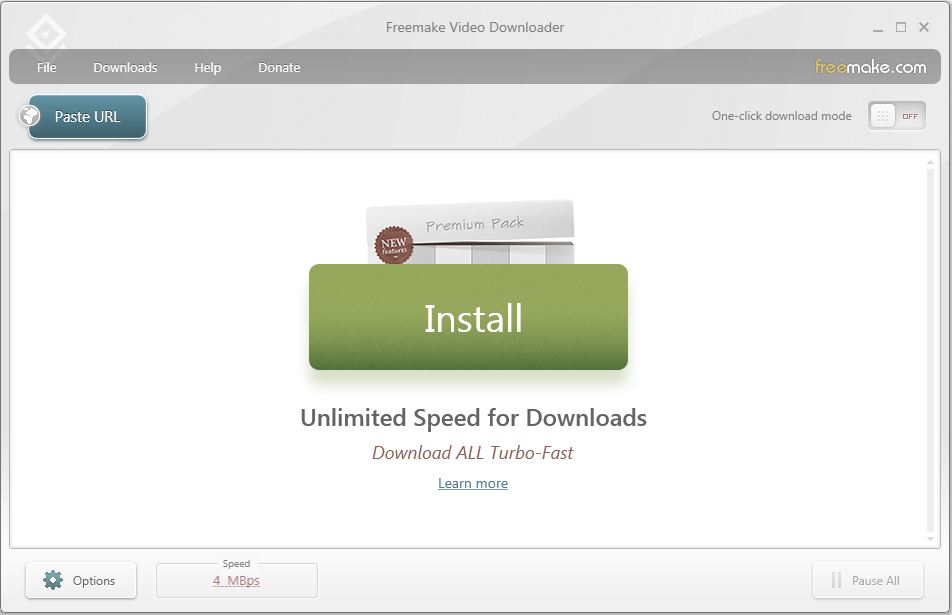Click the globe icon on Paste URL
The image size is (952, 615).
click(x=29, y=115)
